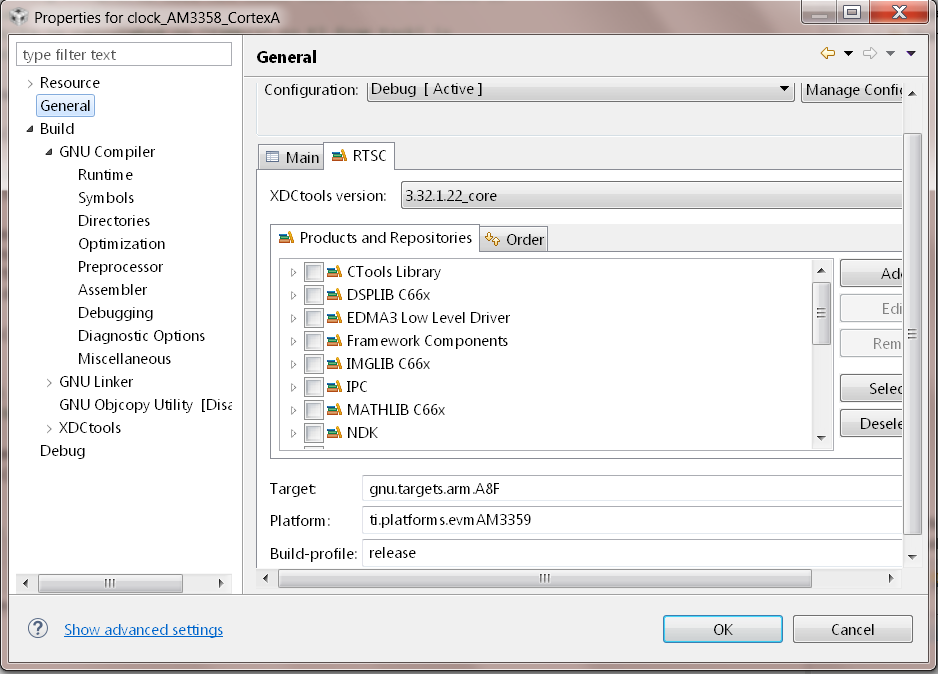938x674 pixels.
Task: Click the forward navigation arrow icon
Action: (x=869, y=54)
